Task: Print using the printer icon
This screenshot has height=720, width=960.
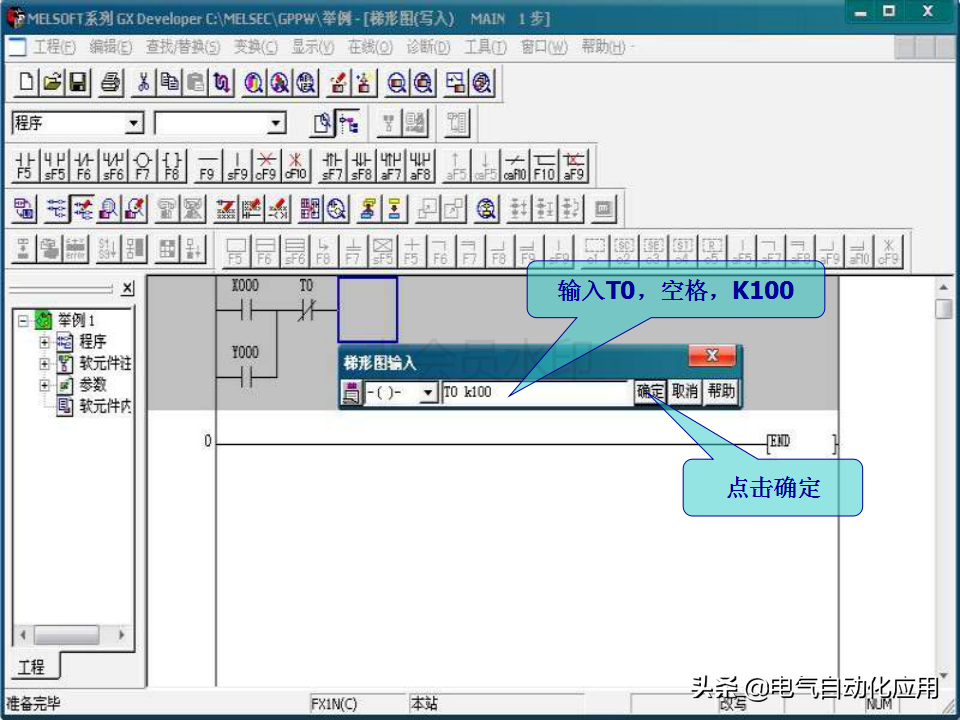Action: tap(111, 83)
